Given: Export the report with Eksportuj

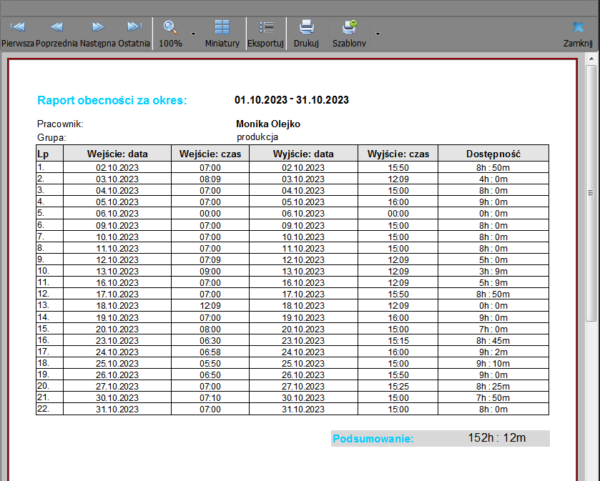Looking at the screenshot, I should tap(266, 32).
